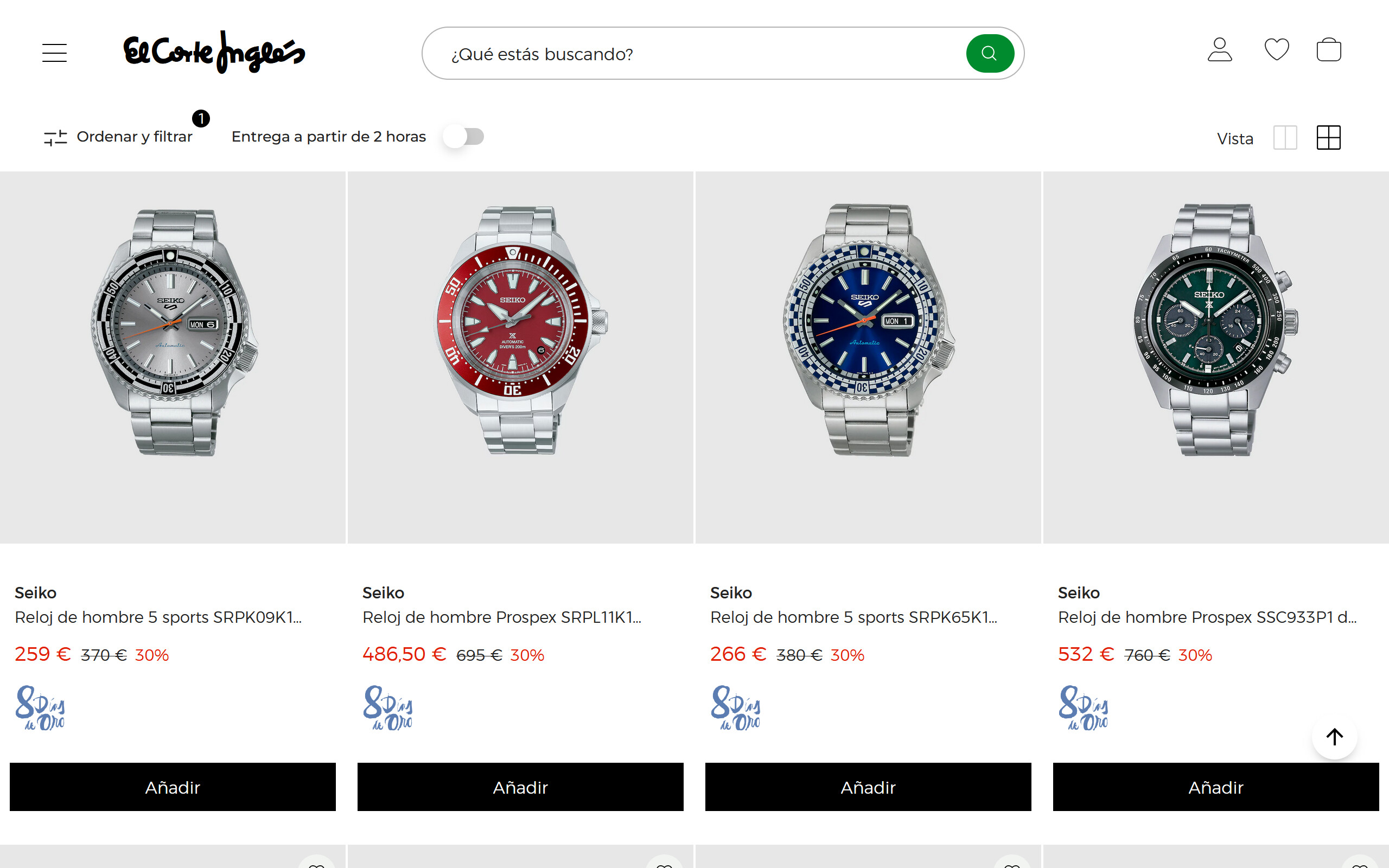Viewport: 1389px width, 868px height.
Task: Switch to two-column view layout
Action: point(1284,138)
